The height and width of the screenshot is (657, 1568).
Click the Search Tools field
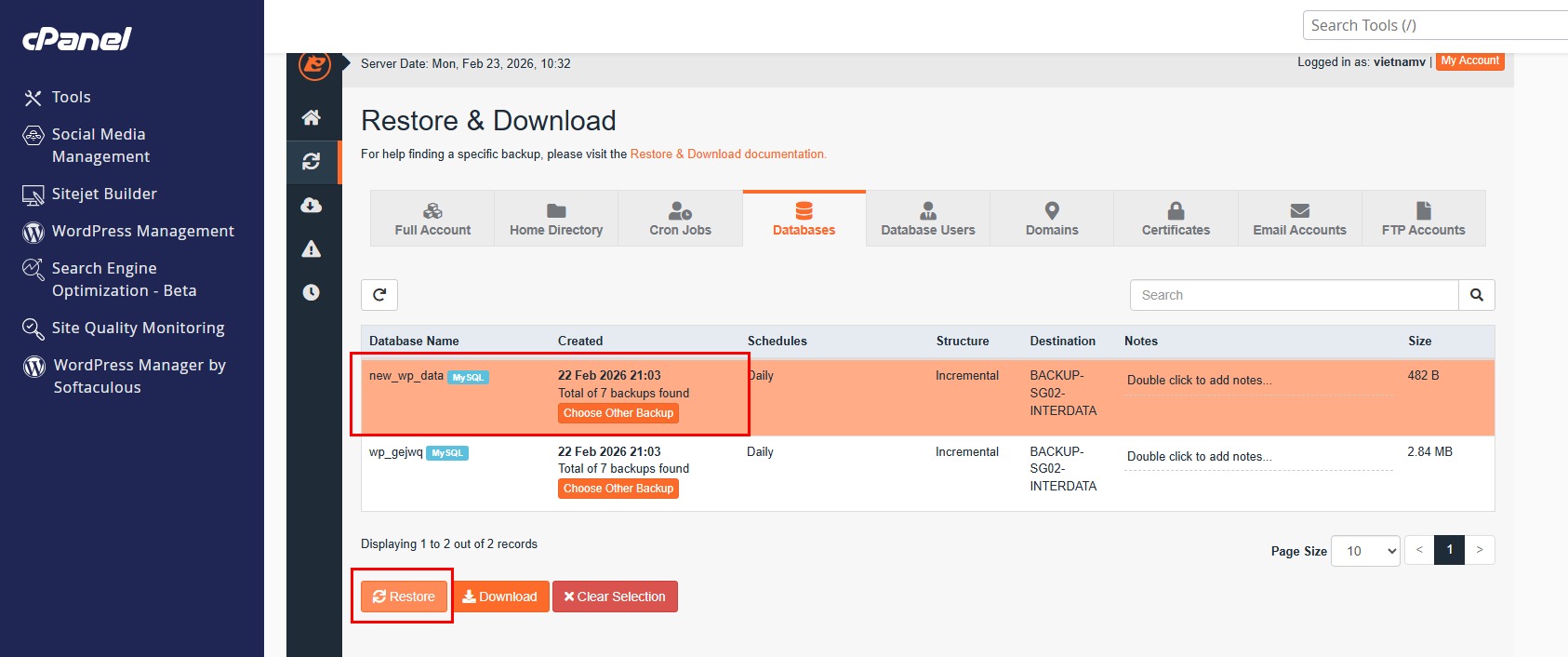coord(1435,25)
